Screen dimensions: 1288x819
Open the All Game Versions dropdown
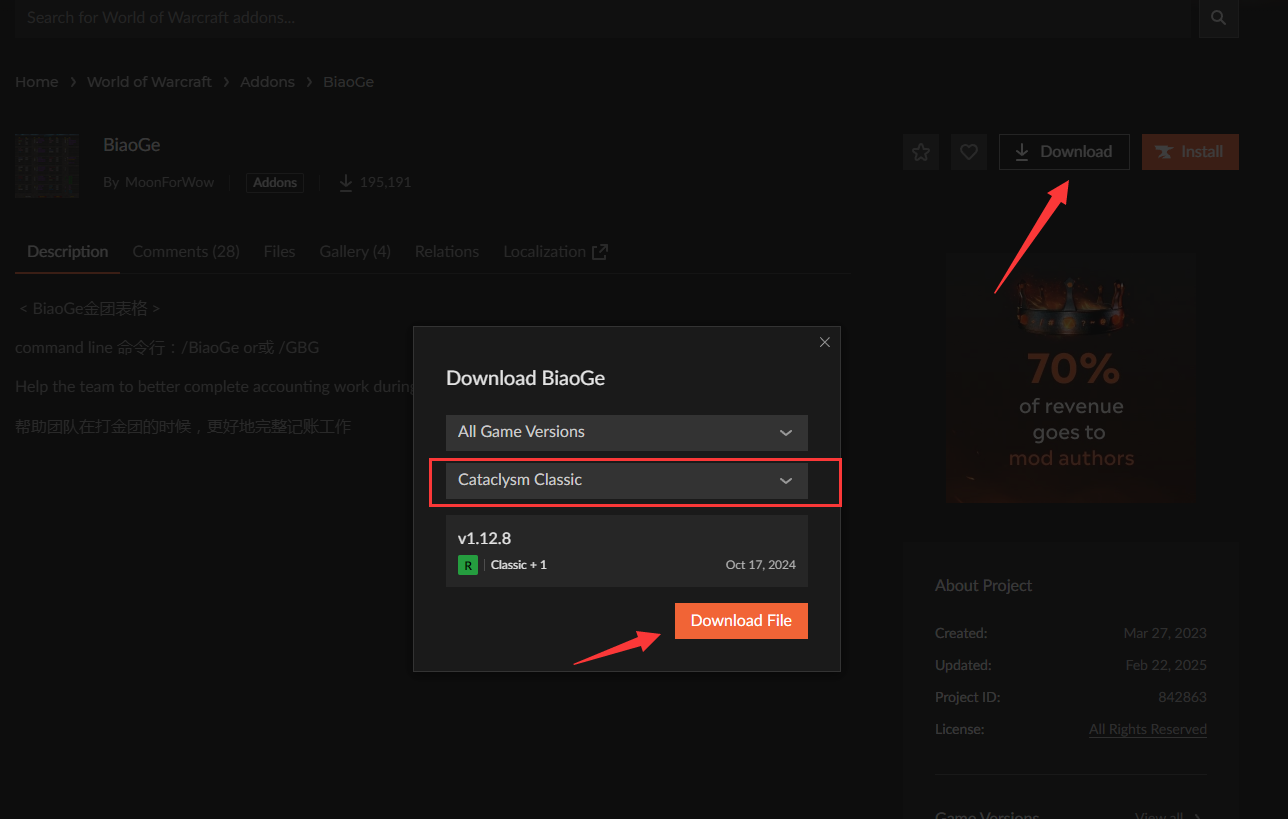[627, 432]
